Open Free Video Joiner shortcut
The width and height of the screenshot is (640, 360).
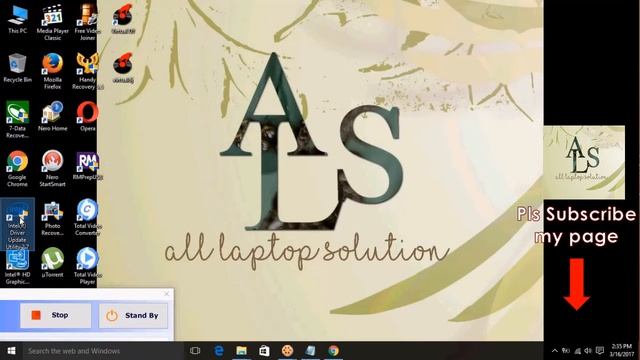[x=87, y=22]
